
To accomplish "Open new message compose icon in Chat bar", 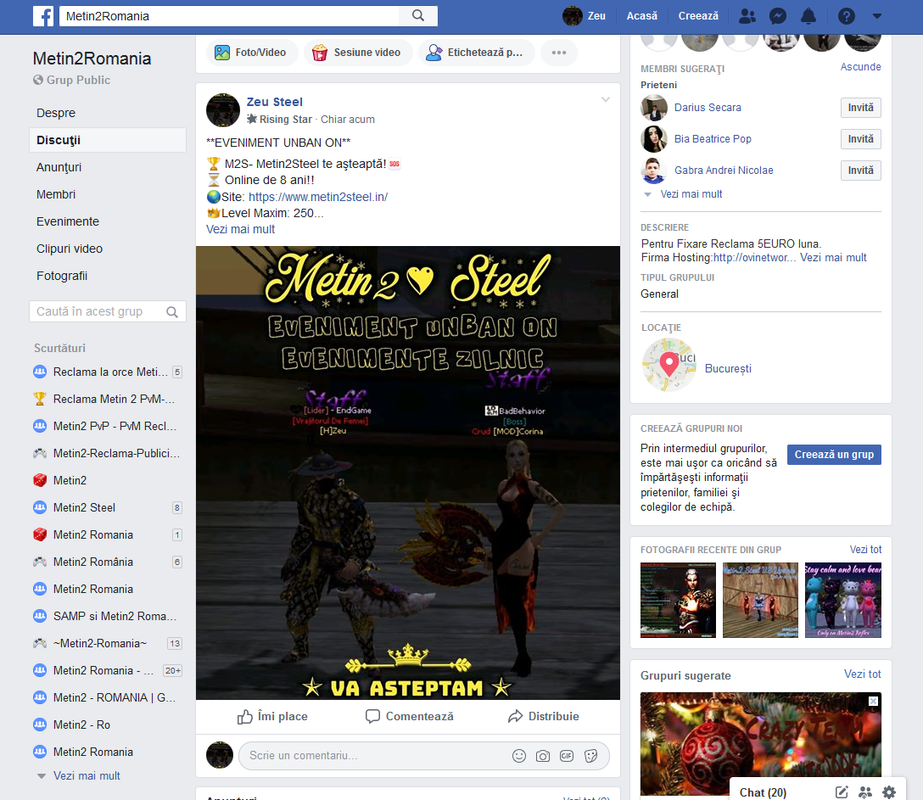I will 842,792.
